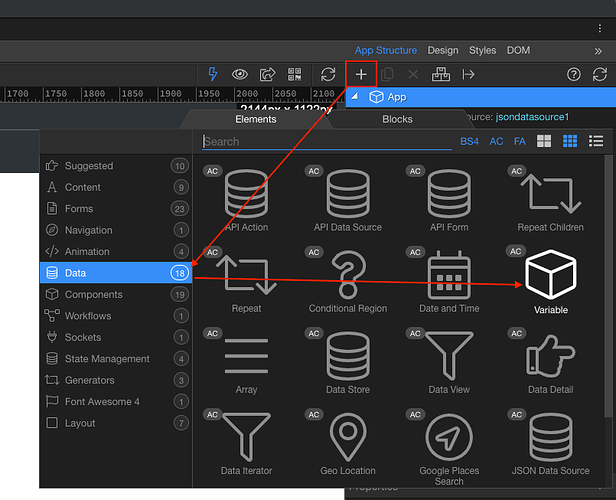Insert the Geo Location element
The height and width of the screenshot is (500, 616).
(348, 443)
